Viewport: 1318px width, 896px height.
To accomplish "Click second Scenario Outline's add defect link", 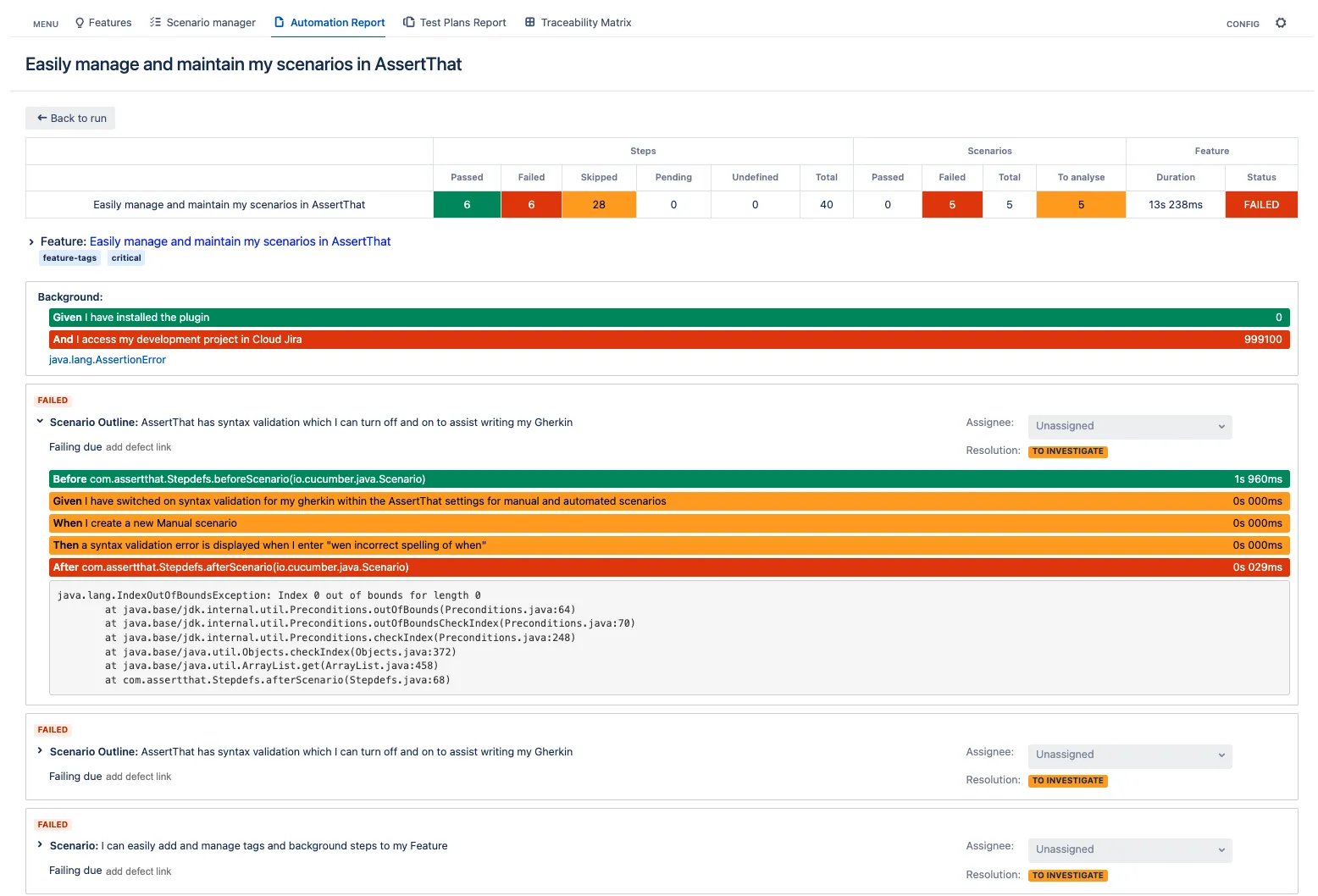I will [x=138, y=777].
